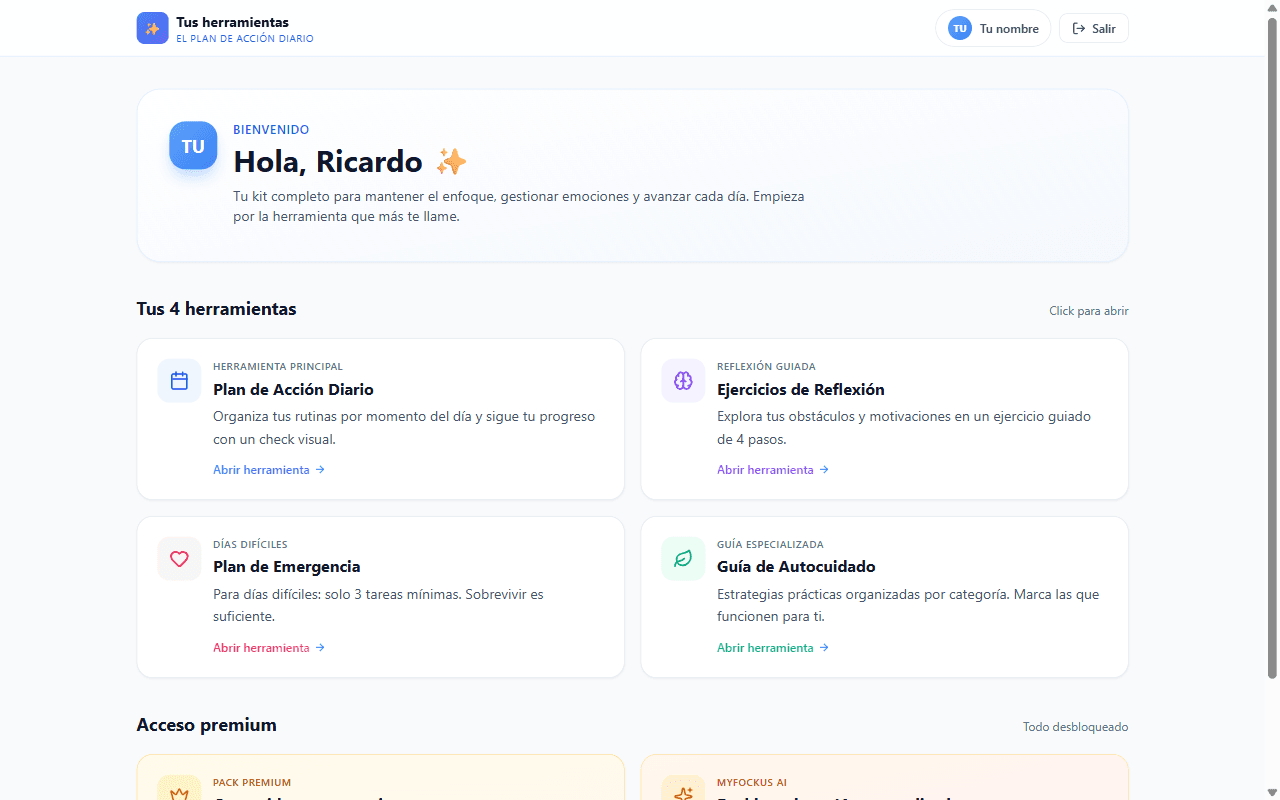
Task: Click the sparkles emoji beside Hola, Ricardo
Action: (451, 161)
